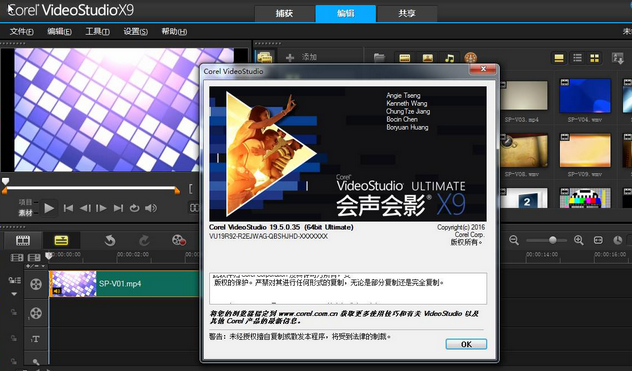The width and height of the screenshot is (632, 371).
Task: Select the SP-V09.wmv library thumbnail
Action: 585,151
